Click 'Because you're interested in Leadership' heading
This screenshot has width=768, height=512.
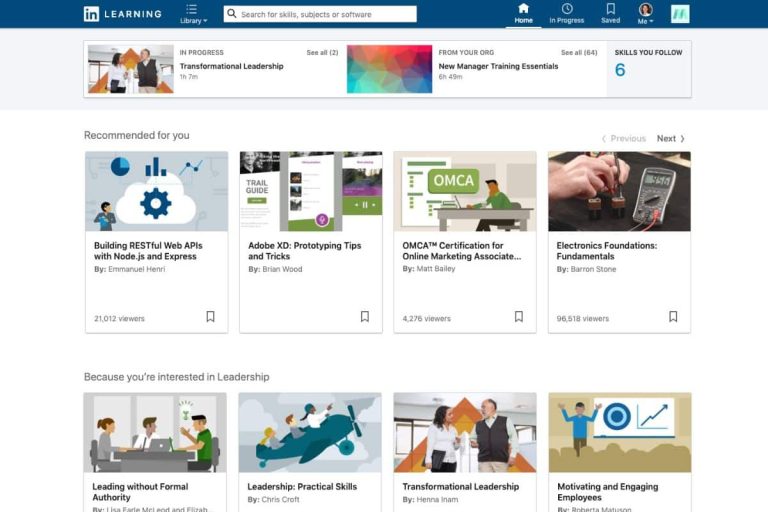[x=177, y=377]
